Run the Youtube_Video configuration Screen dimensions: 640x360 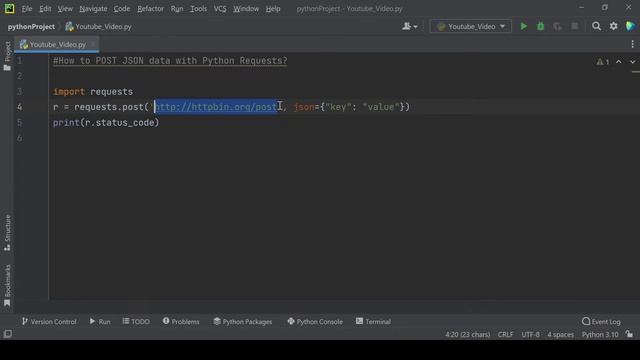point(524,27)
